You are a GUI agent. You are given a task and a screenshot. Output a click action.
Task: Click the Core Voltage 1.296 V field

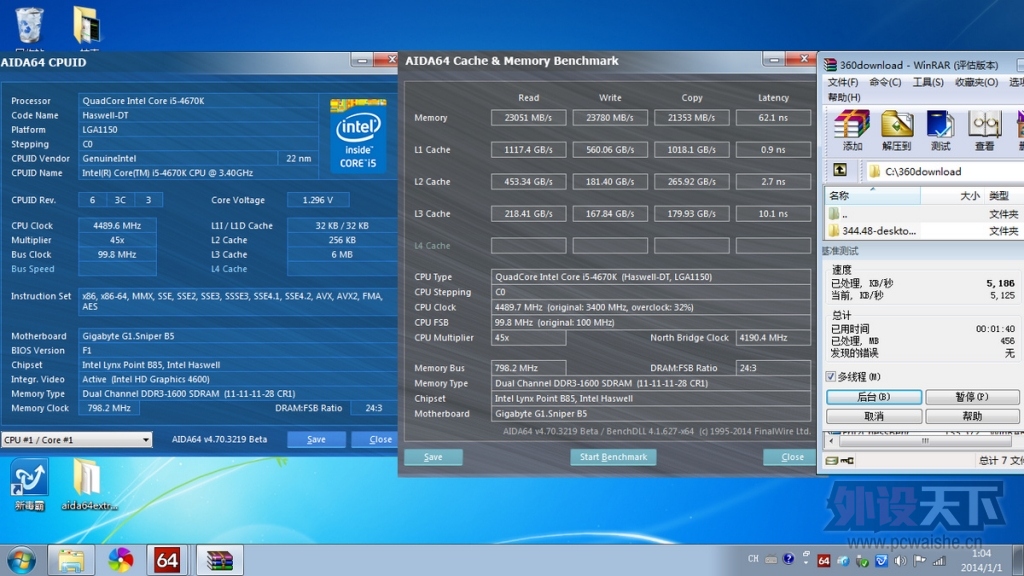[318, 200]
